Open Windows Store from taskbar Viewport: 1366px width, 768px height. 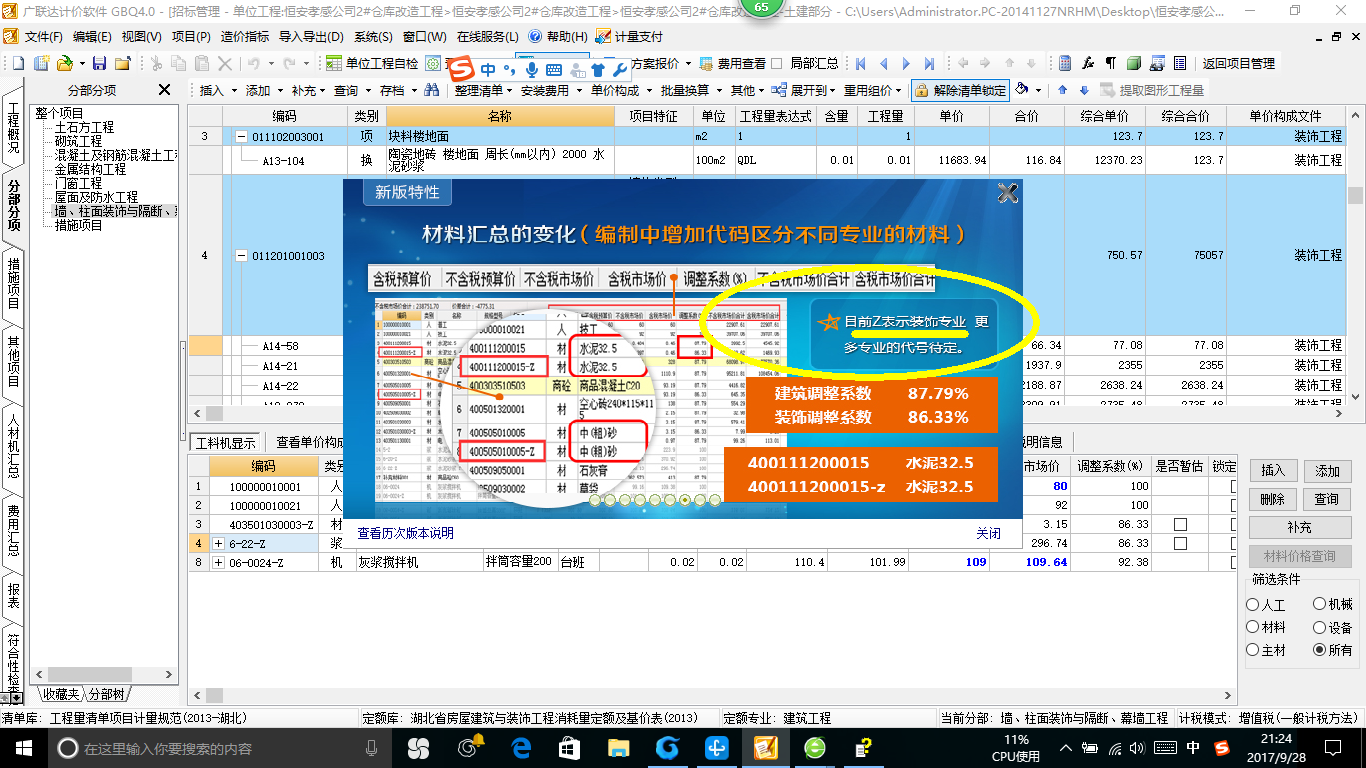[570, 747]
